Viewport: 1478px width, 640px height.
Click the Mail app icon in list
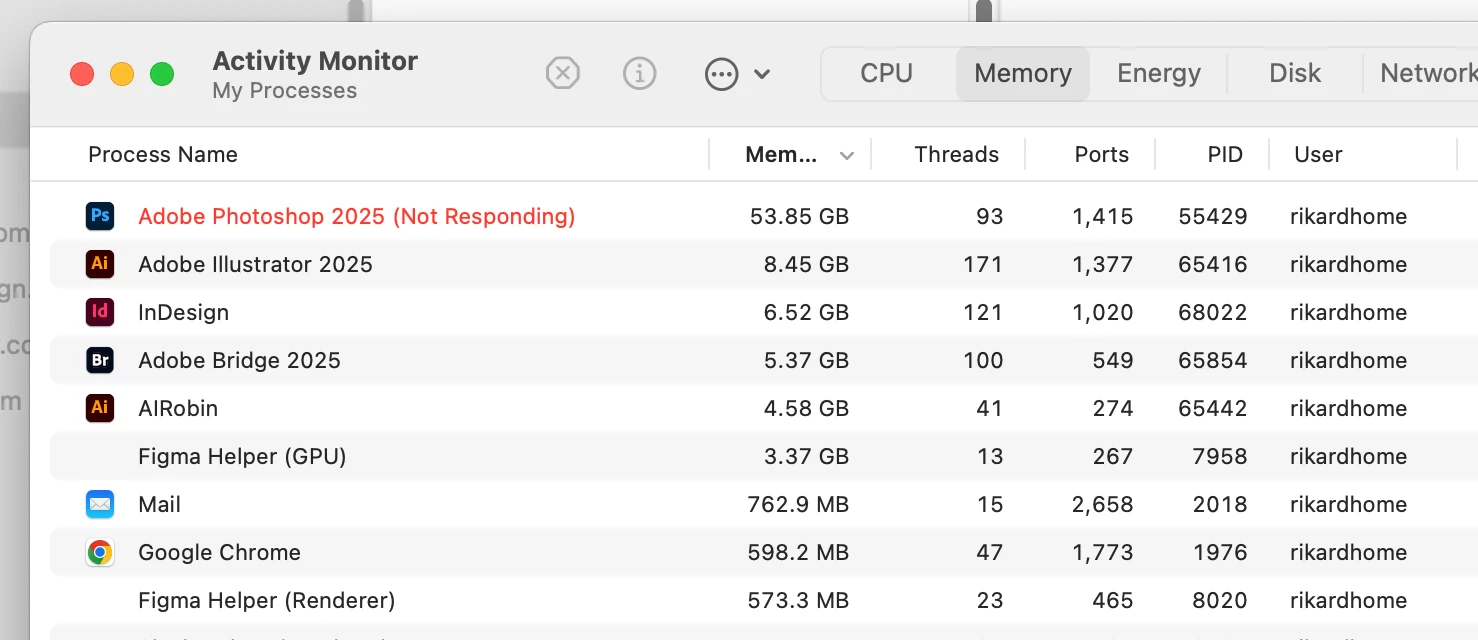point(100,504)
